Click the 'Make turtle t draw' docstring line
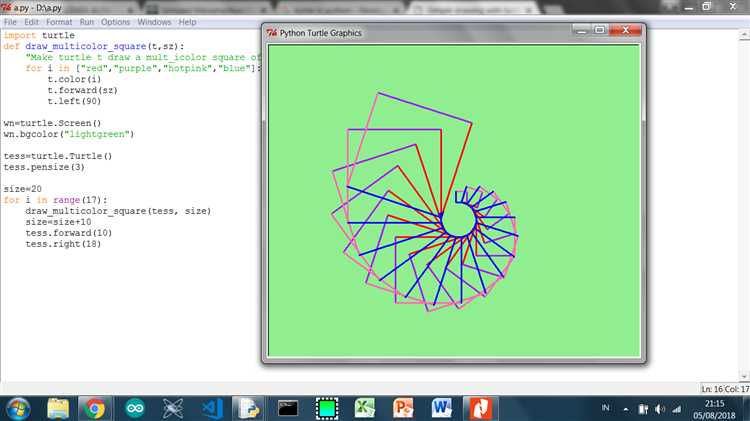 (x=143, y=57)
